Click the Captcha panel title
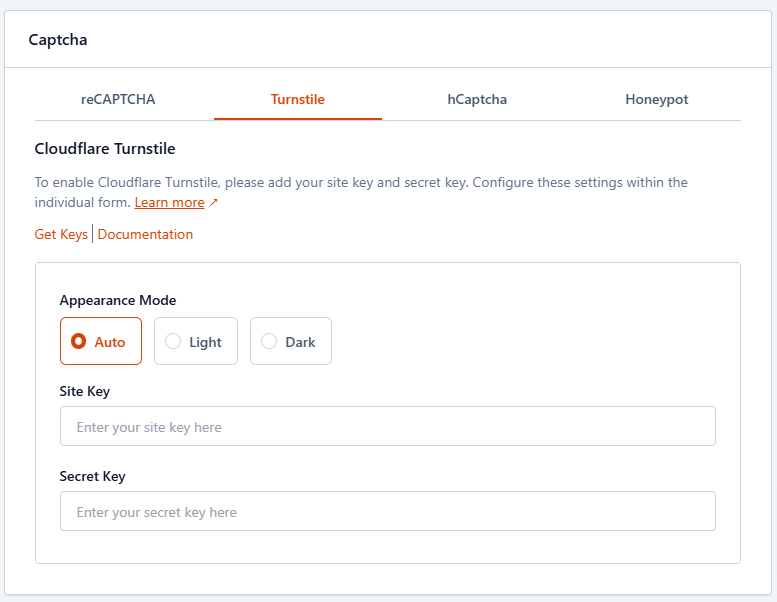 tap(58, 40)
